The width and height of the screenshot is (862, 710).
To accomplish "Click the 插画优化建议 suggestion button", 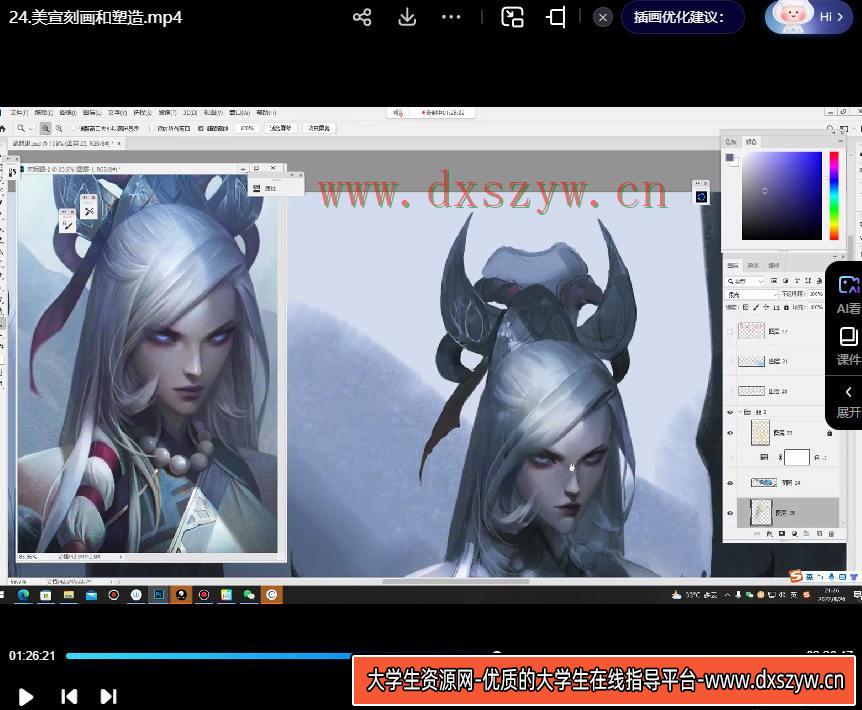I will 682,17.
